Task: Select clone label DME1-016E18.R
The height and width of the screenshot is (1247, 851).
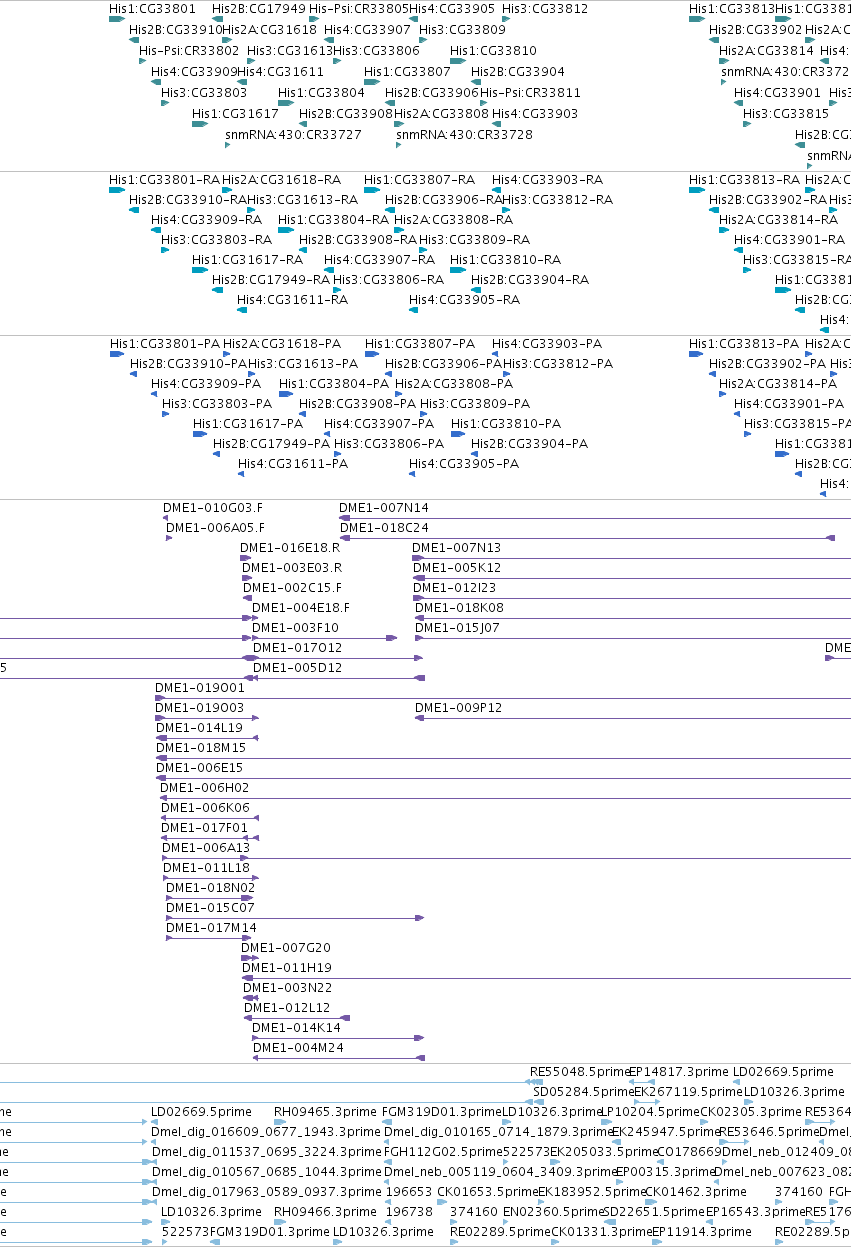Action: 290,548
